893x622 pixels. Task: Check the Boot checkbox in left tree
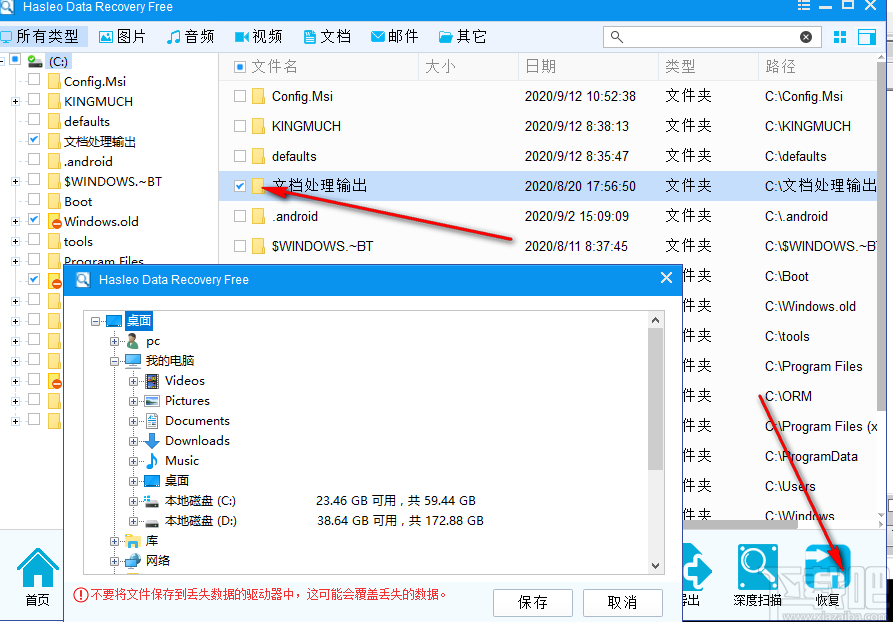[34, 199]
